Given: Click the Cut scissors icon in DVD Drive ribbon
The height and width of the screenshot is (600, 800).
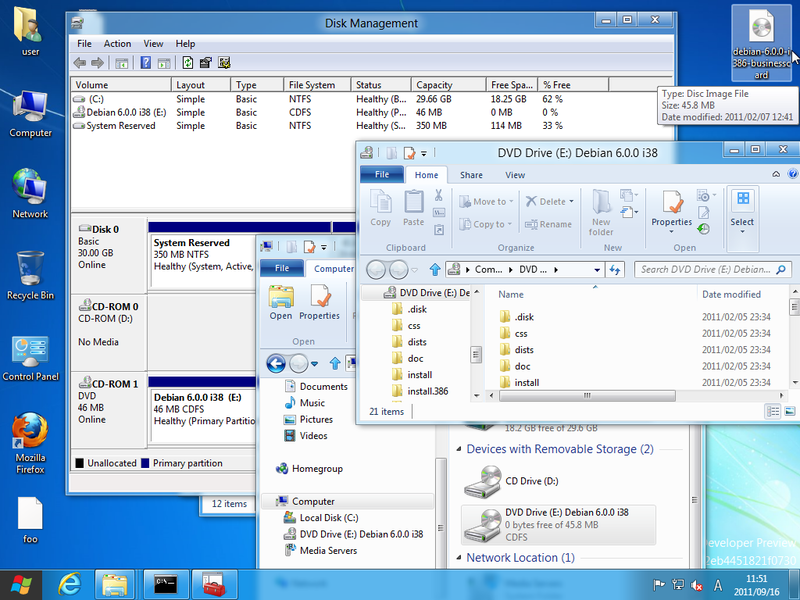Looking at the screenshot, I should tap(439, 195).
